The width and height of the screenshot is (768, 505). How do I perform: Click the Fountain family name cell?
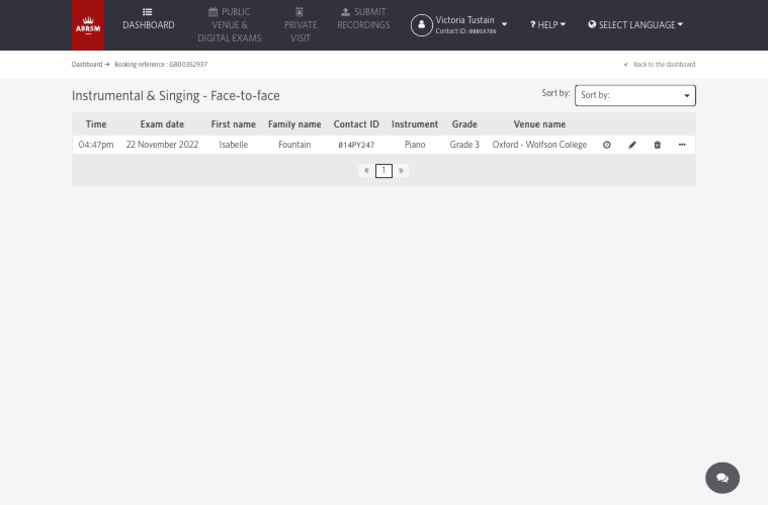coord(294,144)
